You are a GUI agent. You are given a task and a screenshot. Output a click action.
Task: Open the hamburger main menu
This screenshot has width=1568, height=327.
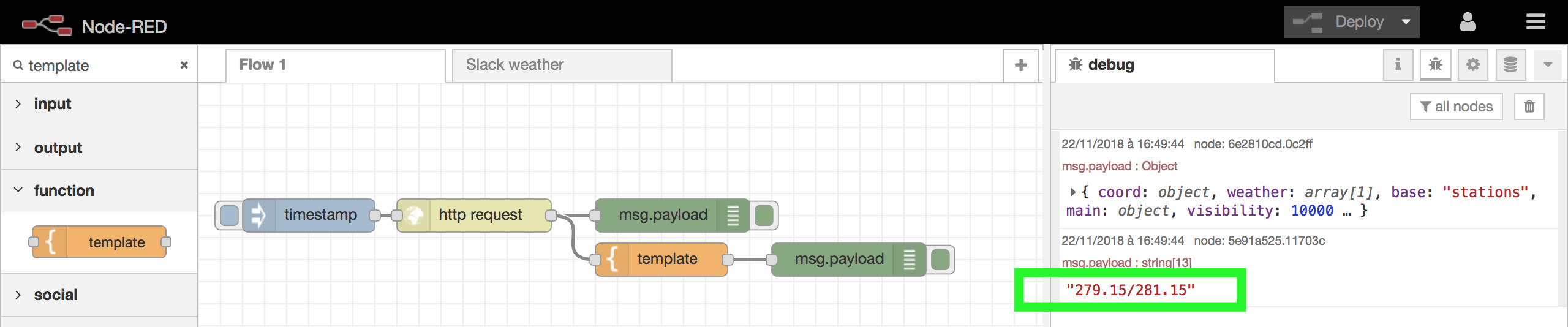[x=1536, y=23]
